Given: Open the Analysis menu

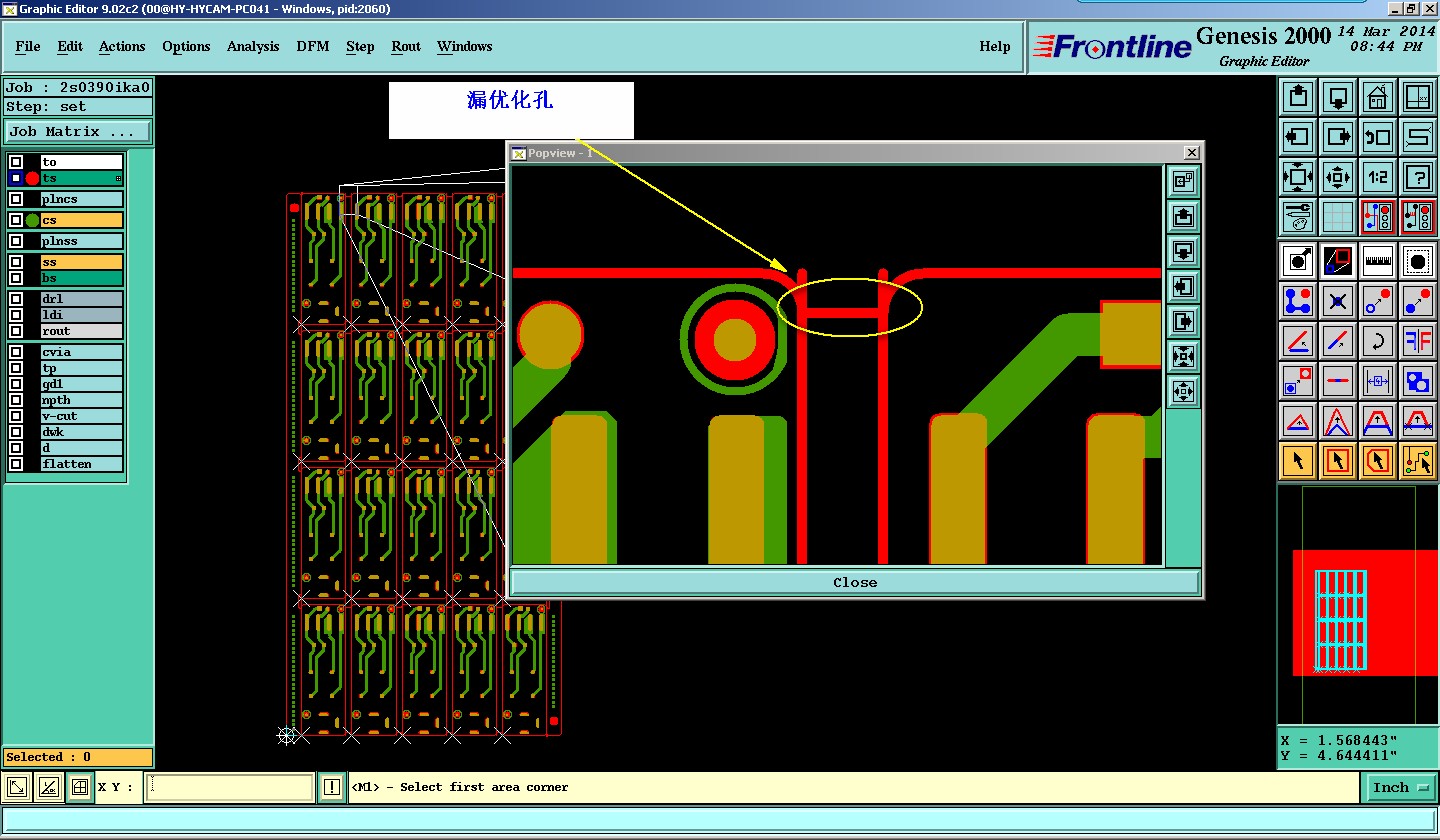Looking at the screenshot, I should click(253, 46).
